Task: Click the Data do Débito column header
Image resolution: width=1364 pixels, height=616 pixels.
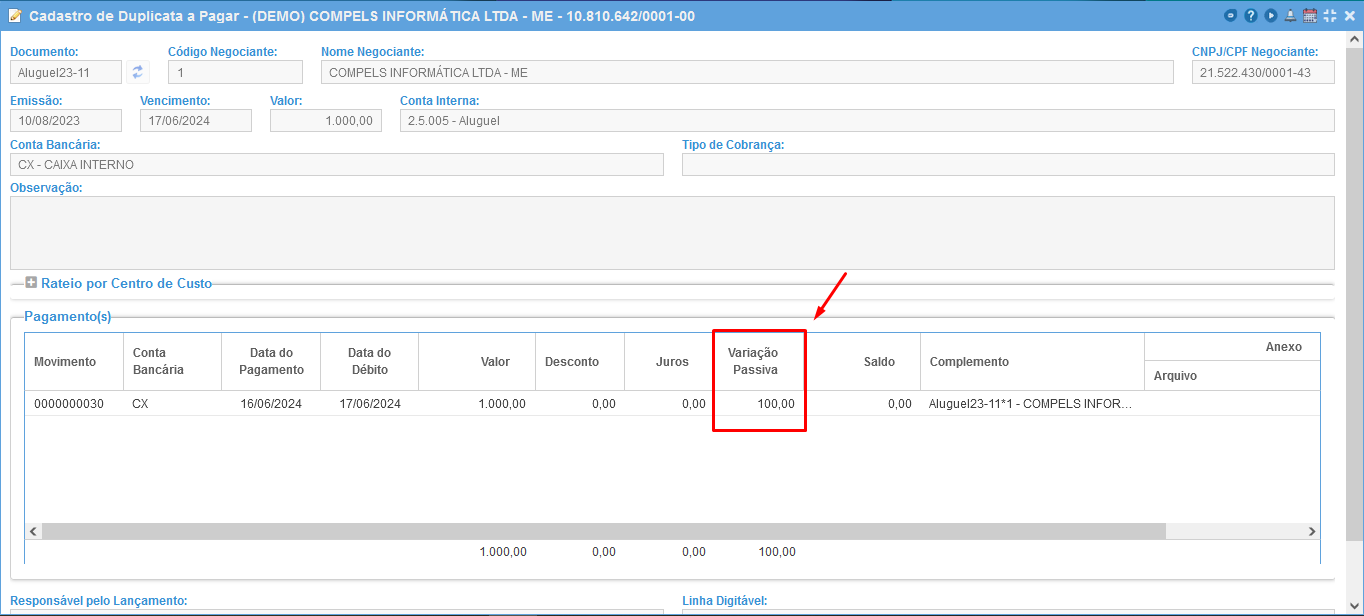Action: tap(369, 361)
